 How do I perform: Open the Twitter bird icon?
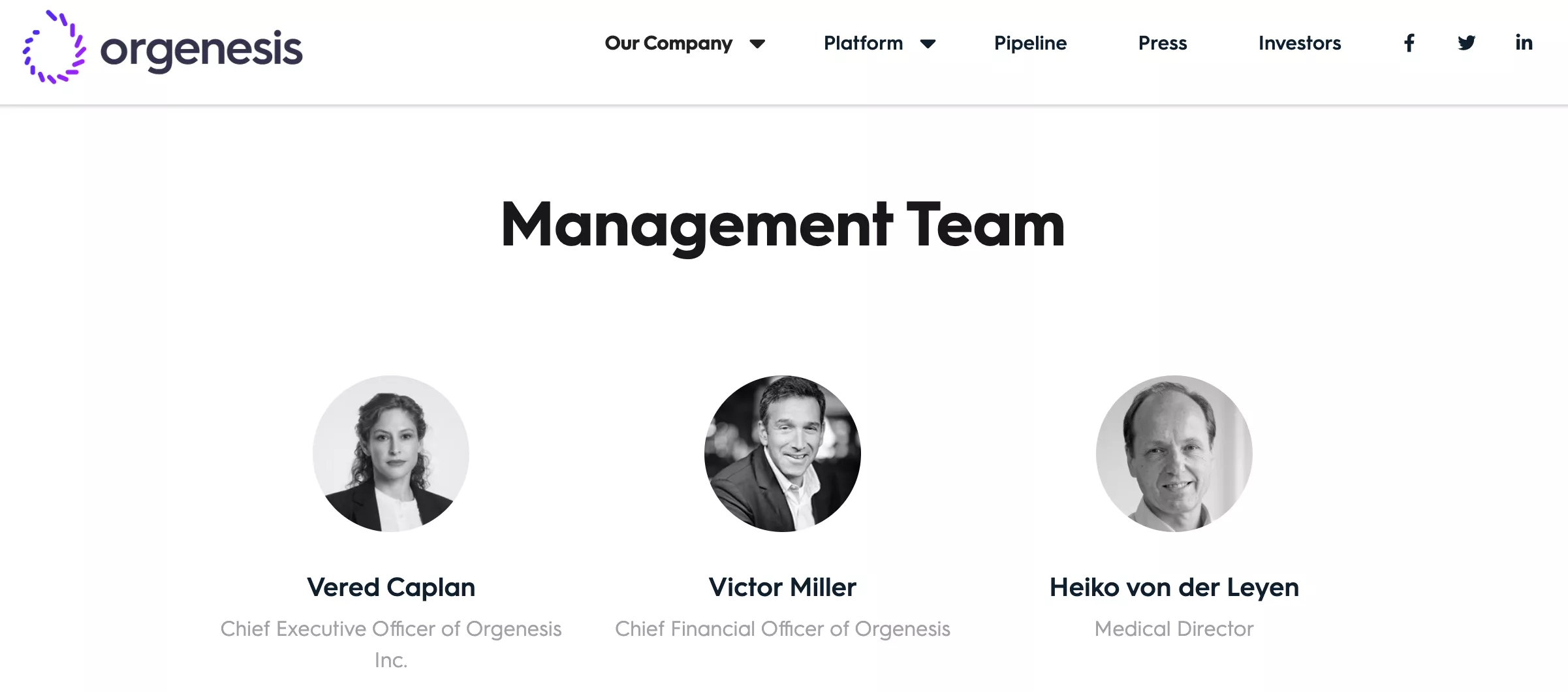[x=1466, y=43]
